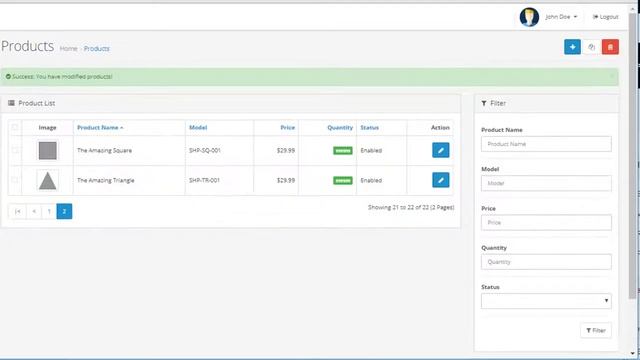Screen dimensions: 640x360
Task: Click the Filter button
Action: 596,330
